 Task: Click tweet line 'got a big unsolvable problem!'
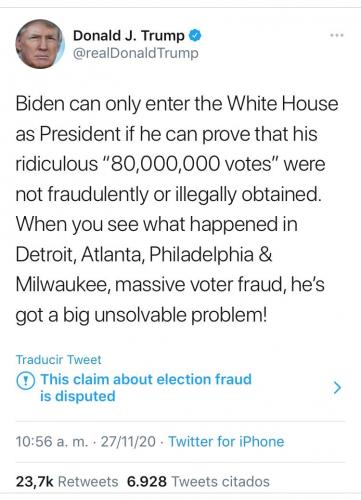point(141,315)
